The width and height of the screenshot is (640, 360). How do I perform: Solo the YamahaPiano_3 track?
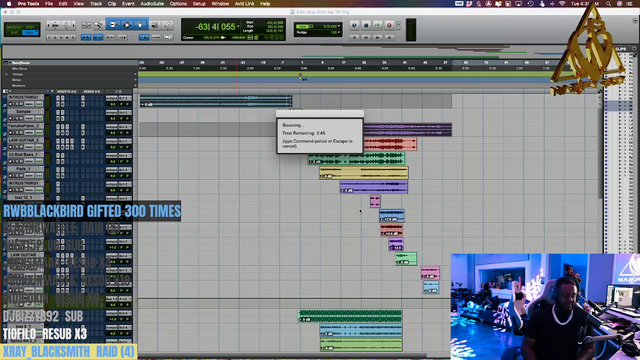[x=16, y=132]
